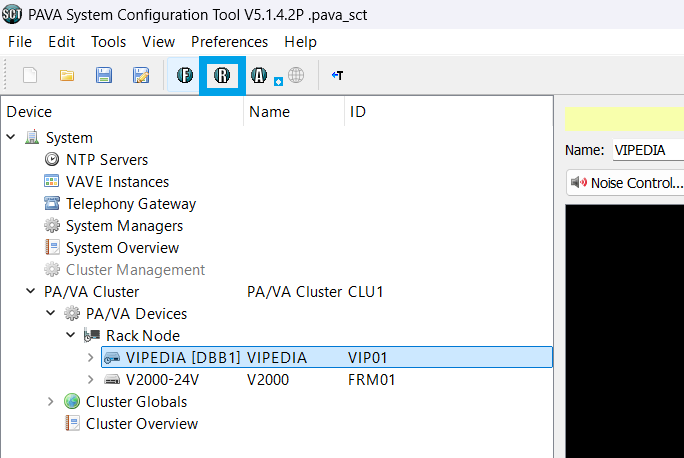
Task: Click the V2000-24V frame device icon
Action: pyautogui.click(x=112, y=379)
